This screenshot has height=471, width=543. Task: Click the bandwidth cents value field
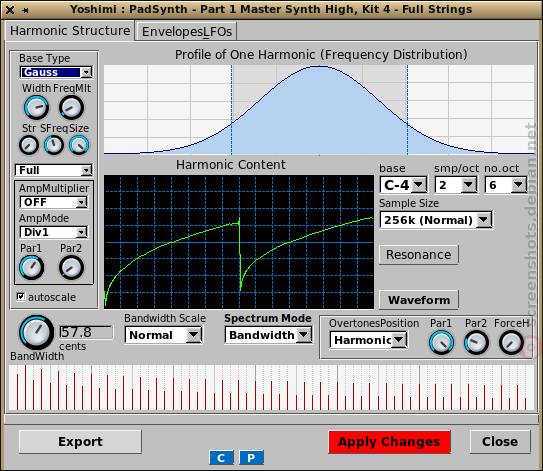tap(86, 332)
